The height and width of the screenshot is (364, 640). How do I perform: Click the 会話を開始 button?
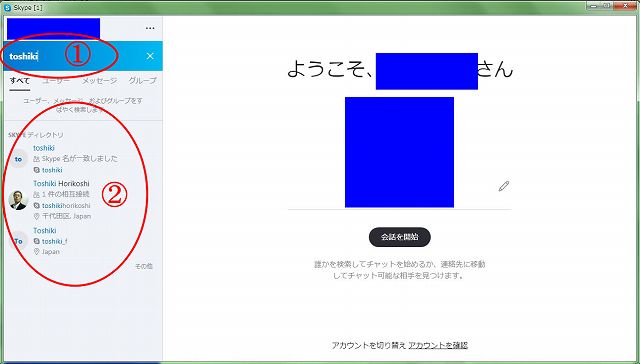[400, 237]
